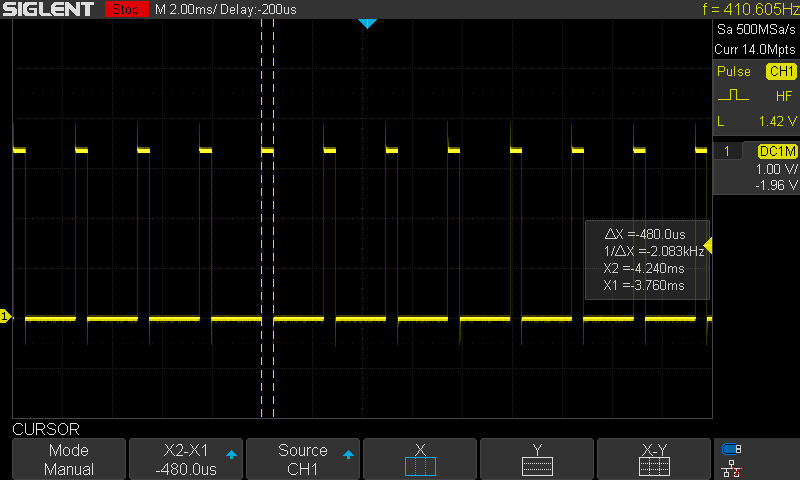Click the trigger level 1.42 V value
The width and height of the screenshot is (800, 480).
pos(777,121)
